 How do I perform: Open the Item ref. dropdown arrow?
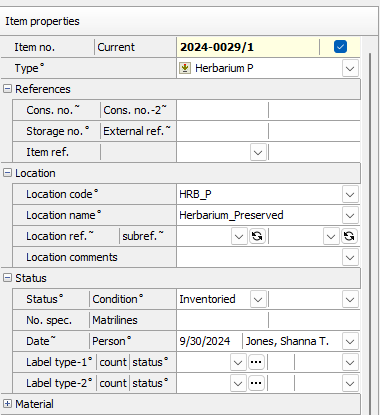point(258,152)
